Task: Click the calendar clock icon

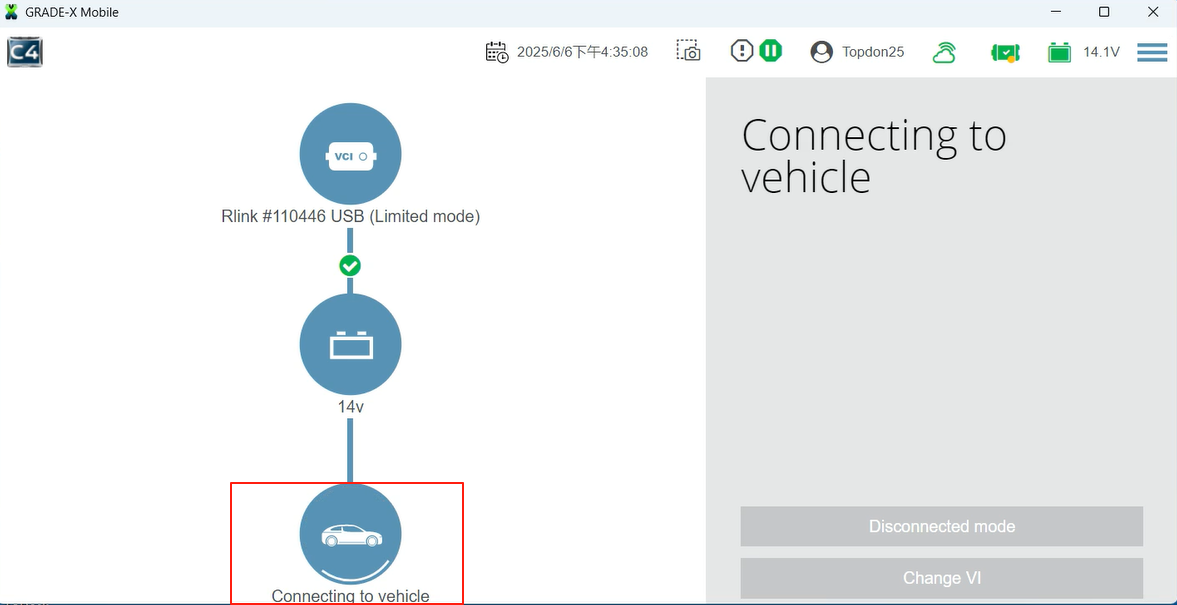Action: 497,52
